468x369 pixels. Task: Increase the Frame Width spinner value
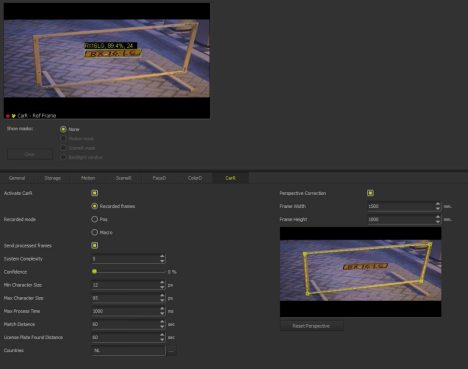click(438, 204)
